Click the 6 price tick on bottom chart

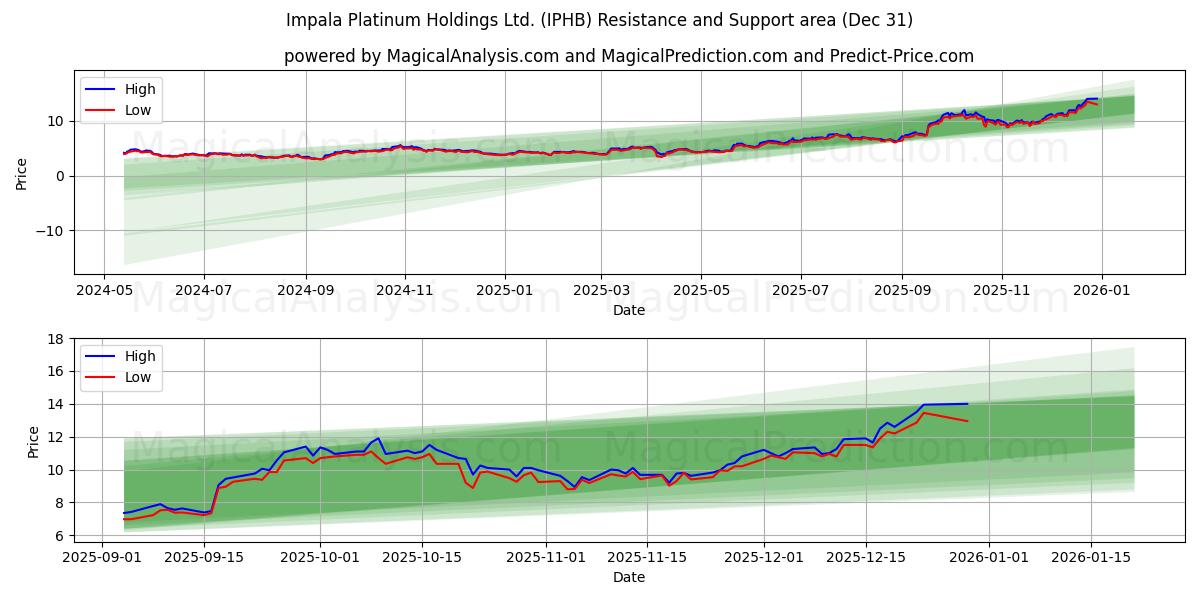(x=62, y=536)
